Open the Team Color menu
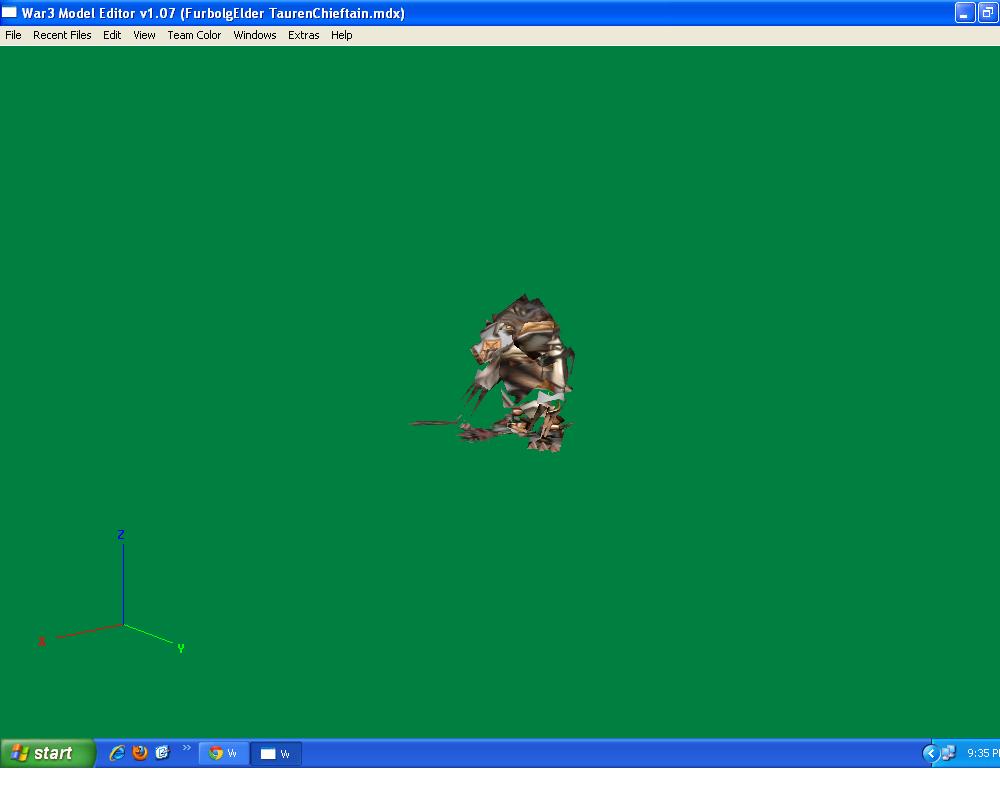This screenshot has width=1000, height=786. (x=194, y=36)
